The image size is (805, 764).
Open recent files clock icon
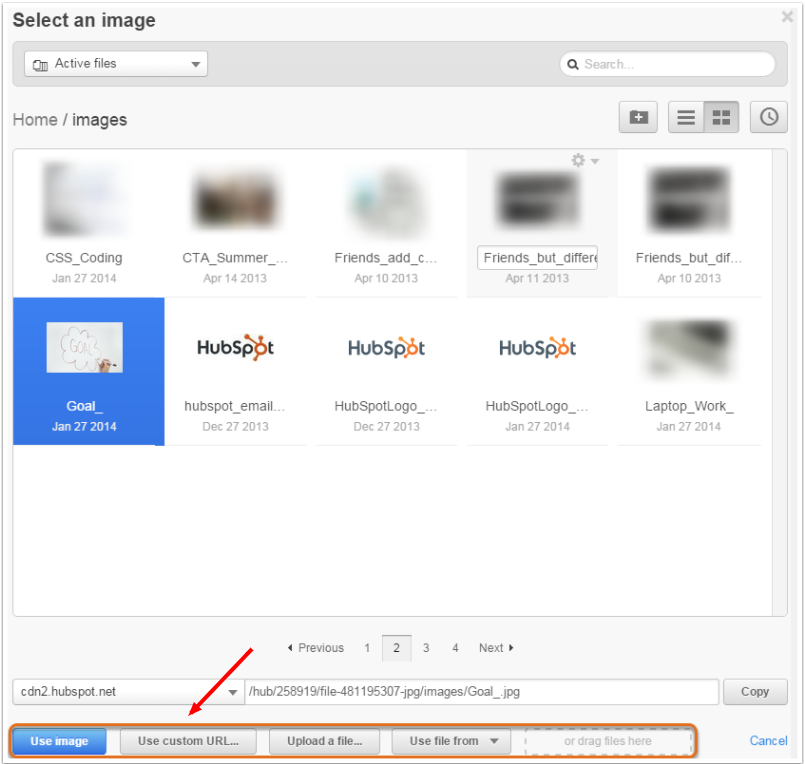(x=769, y=117)
